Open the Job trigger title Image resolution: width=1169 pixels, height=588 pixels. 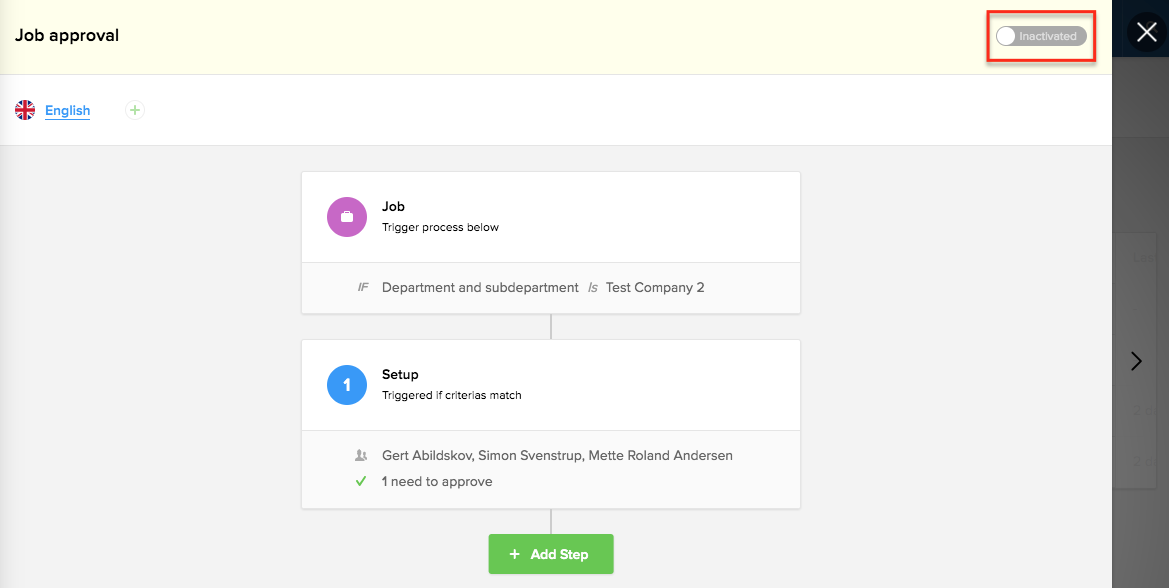pyautogui.click(x=393, y=207)
